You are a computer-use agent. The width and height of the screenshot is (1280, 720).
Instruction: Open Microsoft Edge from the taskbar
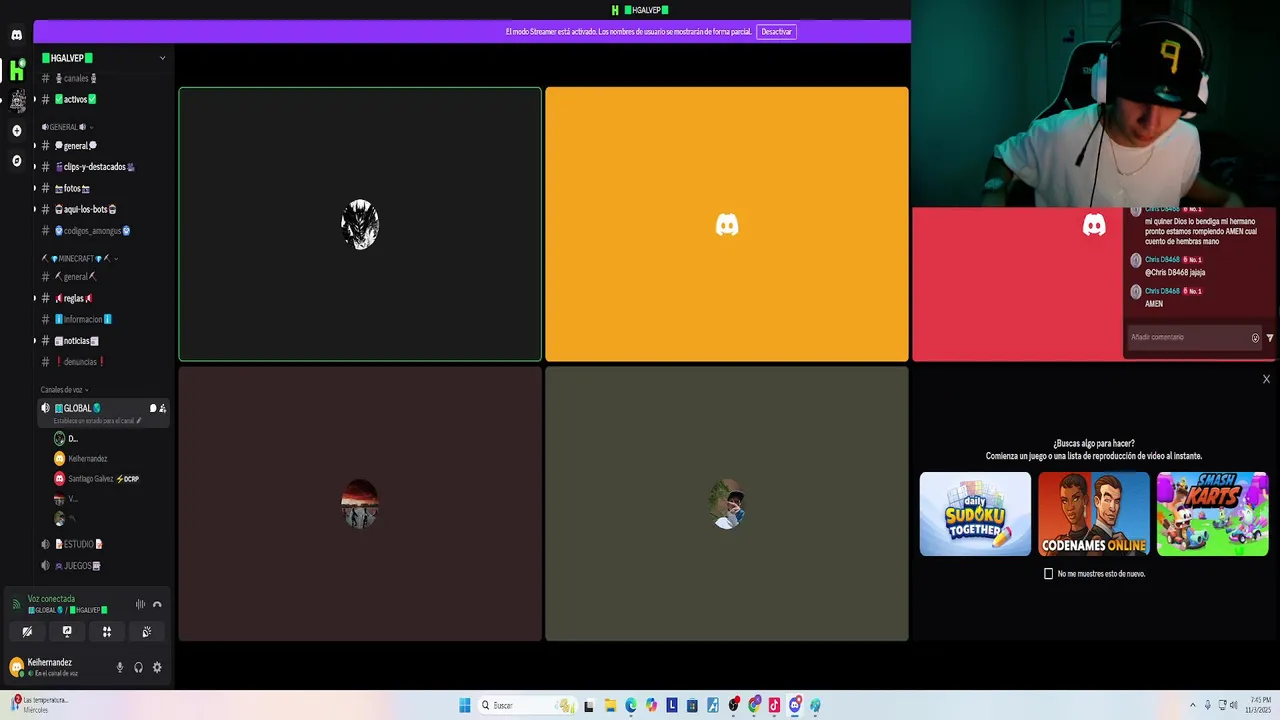coord(631,705)
